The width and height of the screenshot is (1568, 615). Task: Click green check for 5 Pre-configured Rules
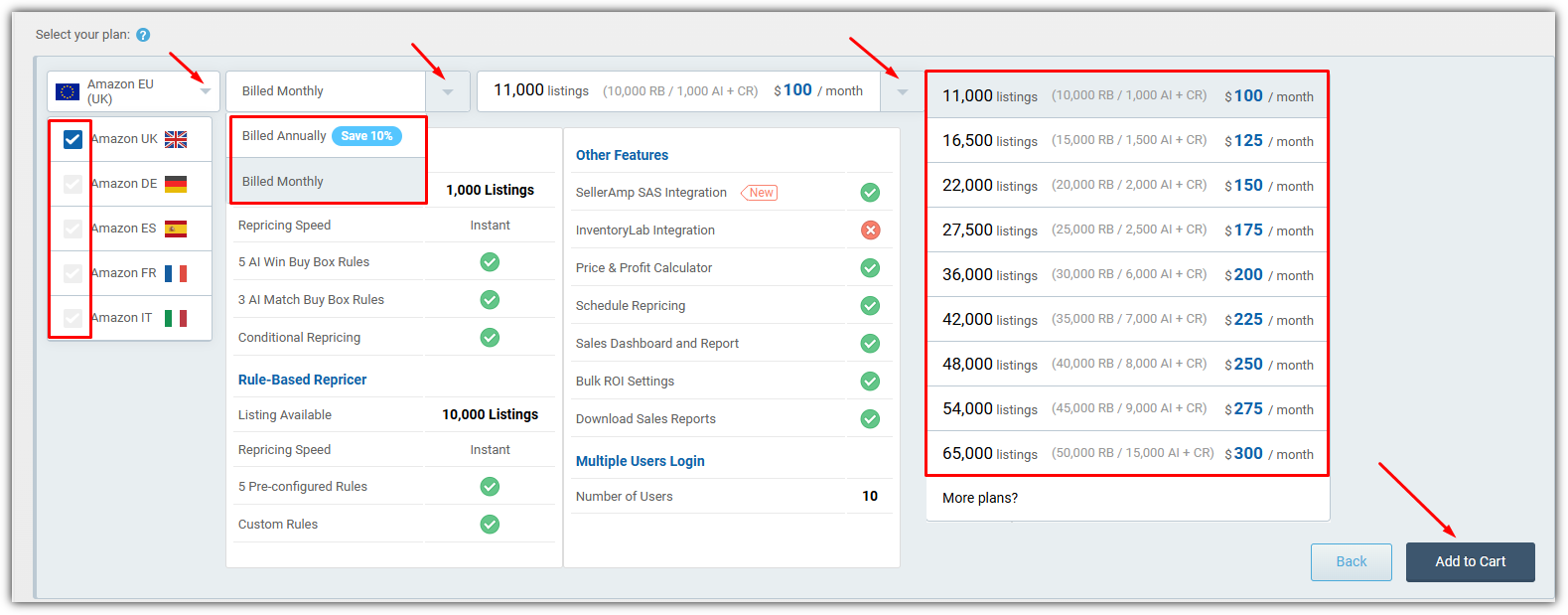490,487
